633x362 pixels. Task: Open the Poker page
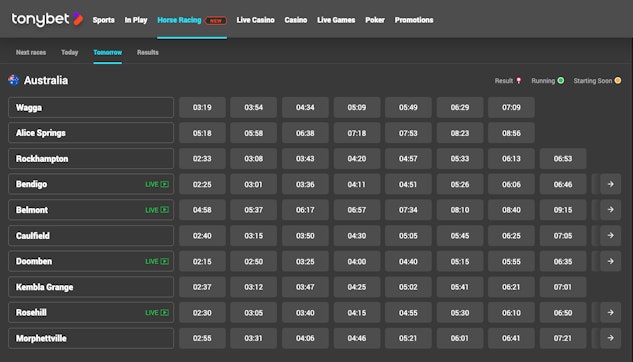pos(375,20)
